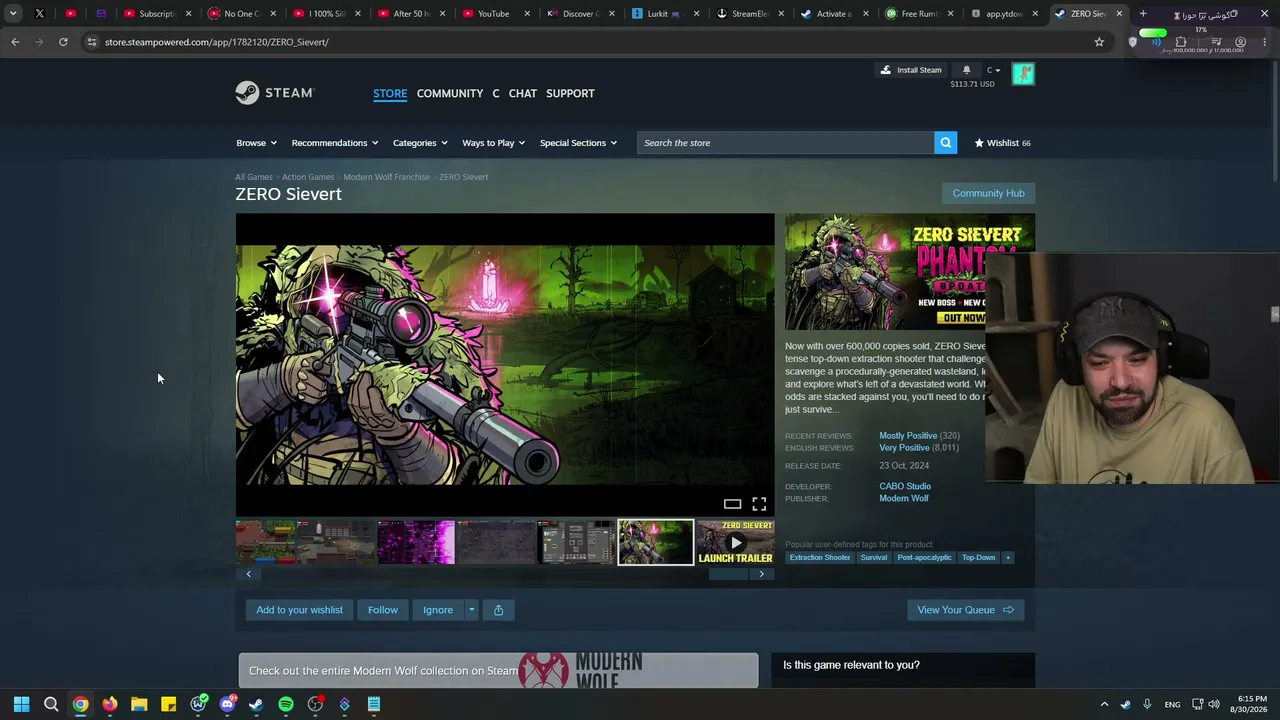This screenshot has height=720, width=1280.
Task: Open the SUPPORT menu item
Action: coord(570,93)
